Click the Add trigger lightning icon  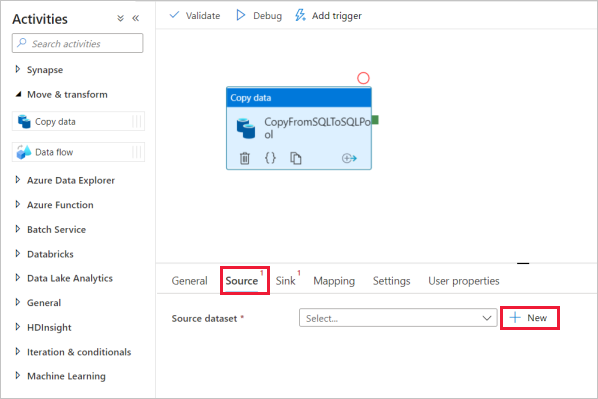(300, 15)
